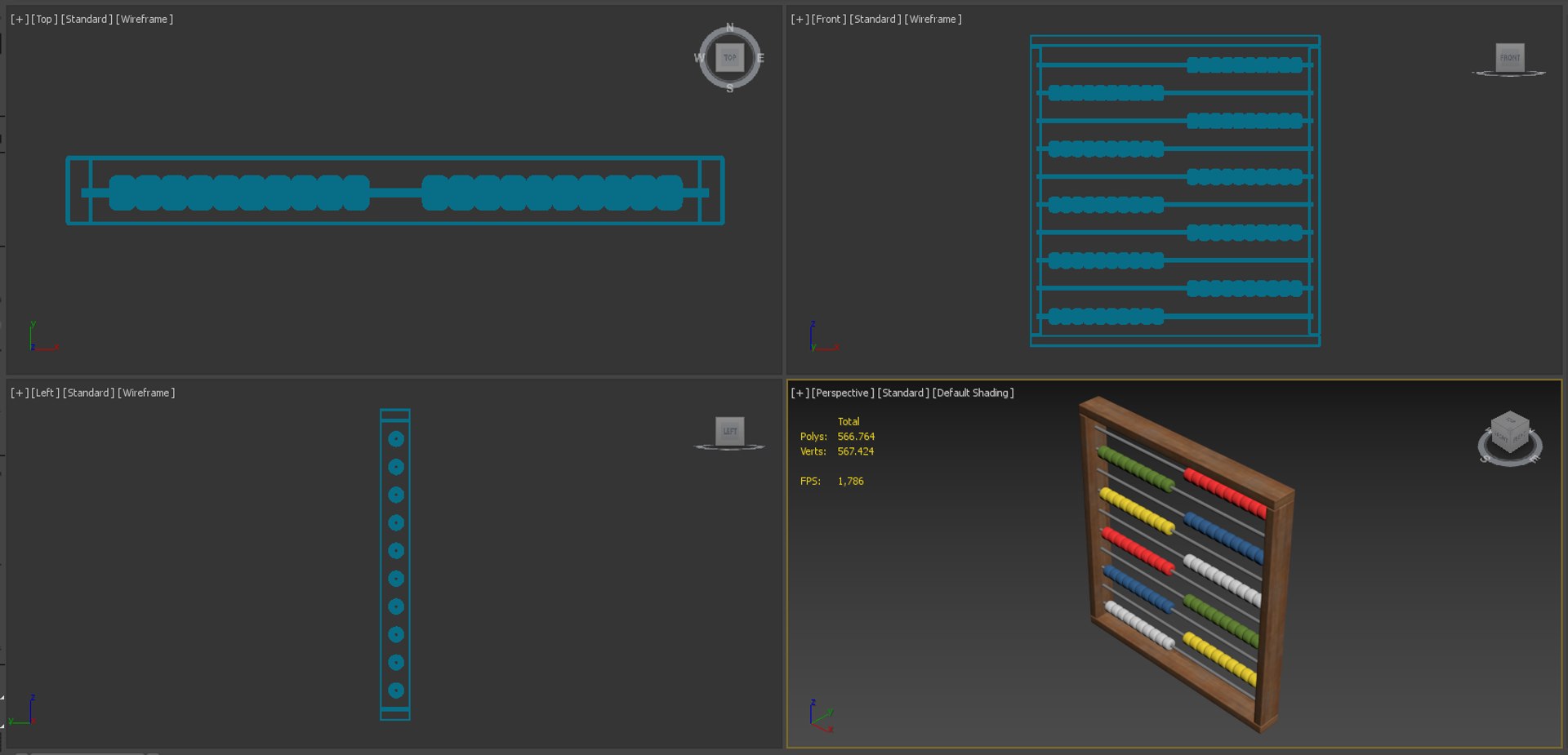Click the Perspective viewport ViewCube

click(1509, 437)
